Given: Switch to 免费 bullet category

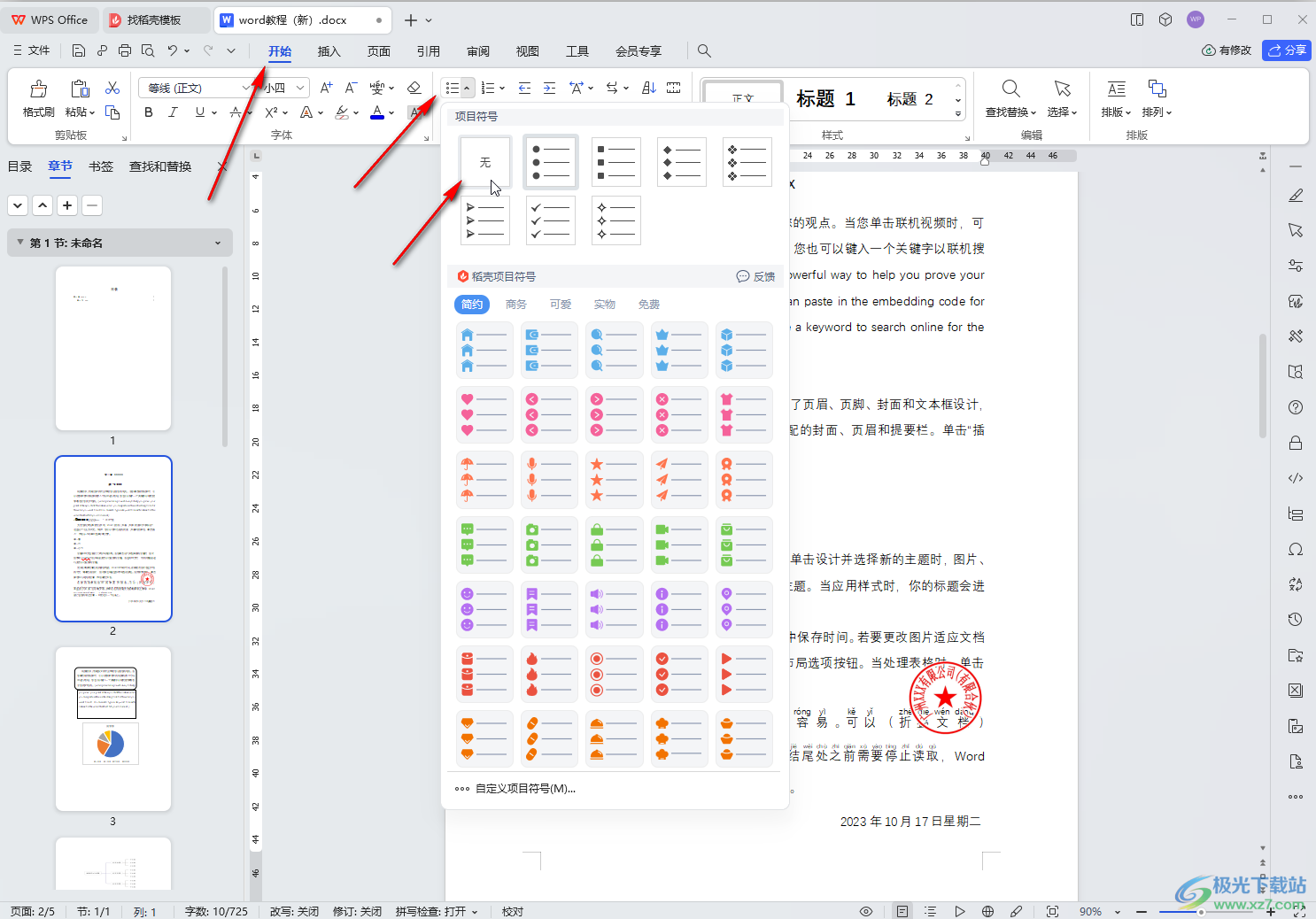Looking at the screenshot, I should tap(649, 305).
